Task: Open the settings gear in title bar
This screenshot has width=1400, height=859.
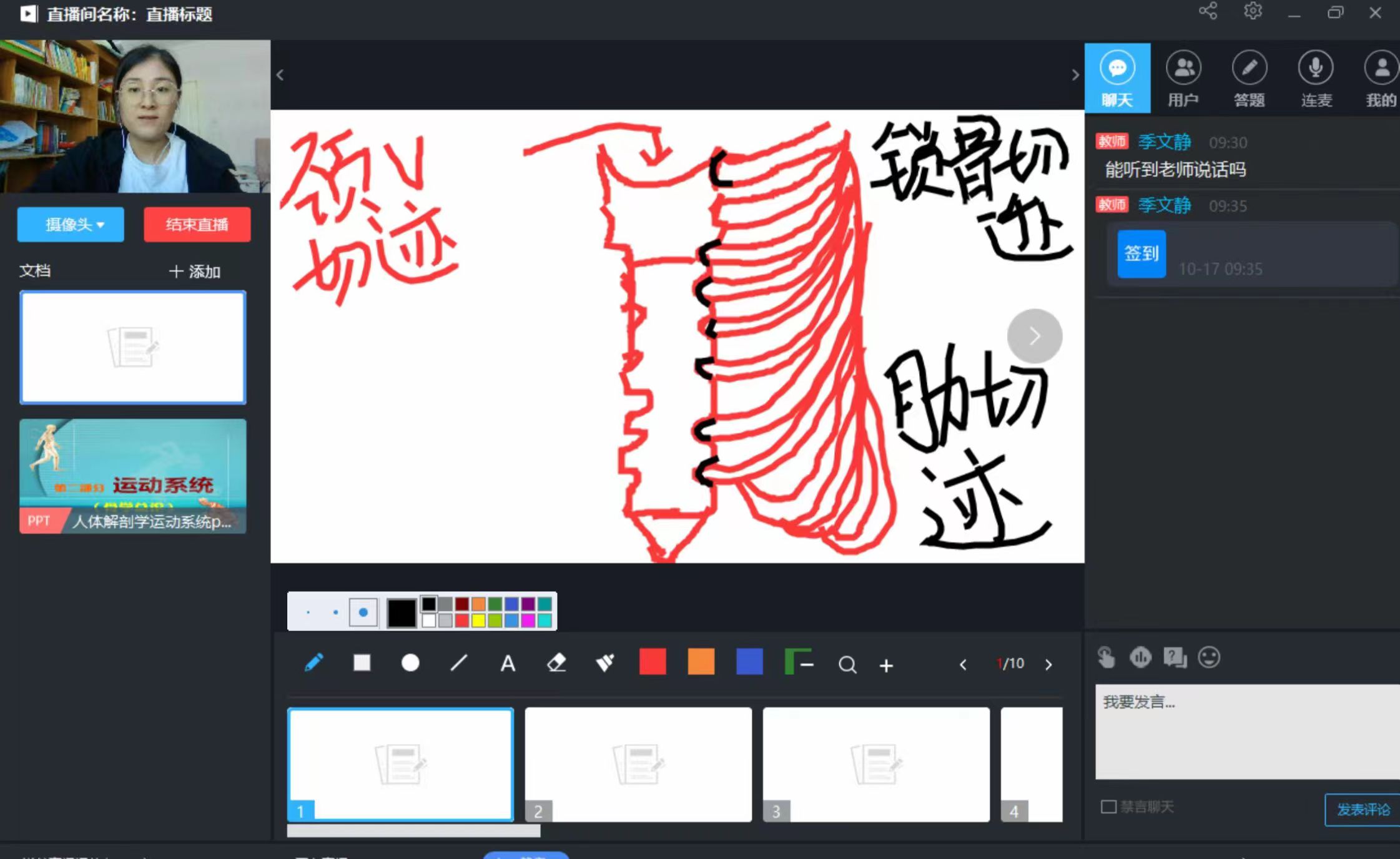Action: pyautogui.click(x=1253, y=11)
